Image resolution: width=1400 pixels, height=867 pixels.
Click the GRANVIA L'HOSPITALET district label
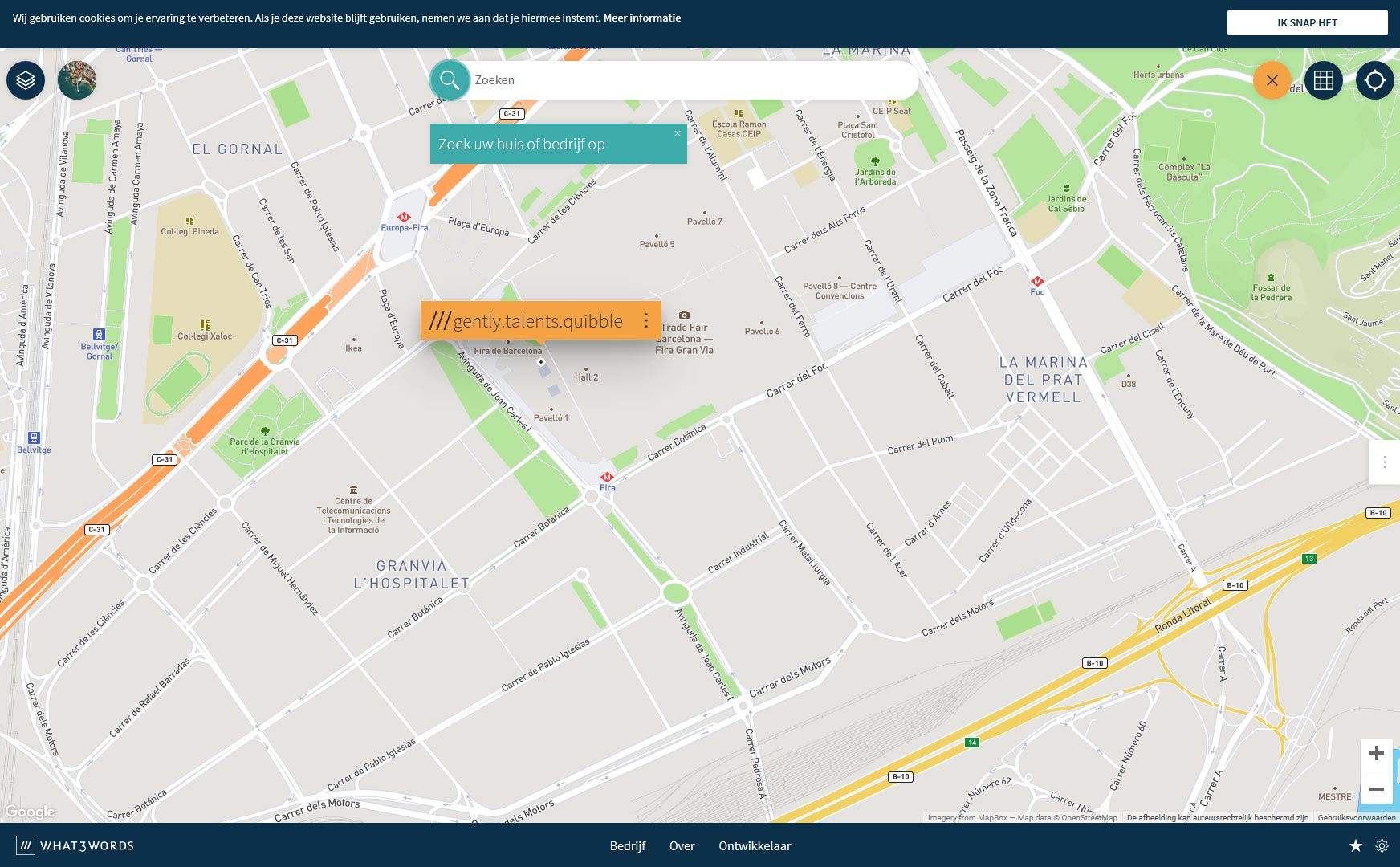pos(411,575)
